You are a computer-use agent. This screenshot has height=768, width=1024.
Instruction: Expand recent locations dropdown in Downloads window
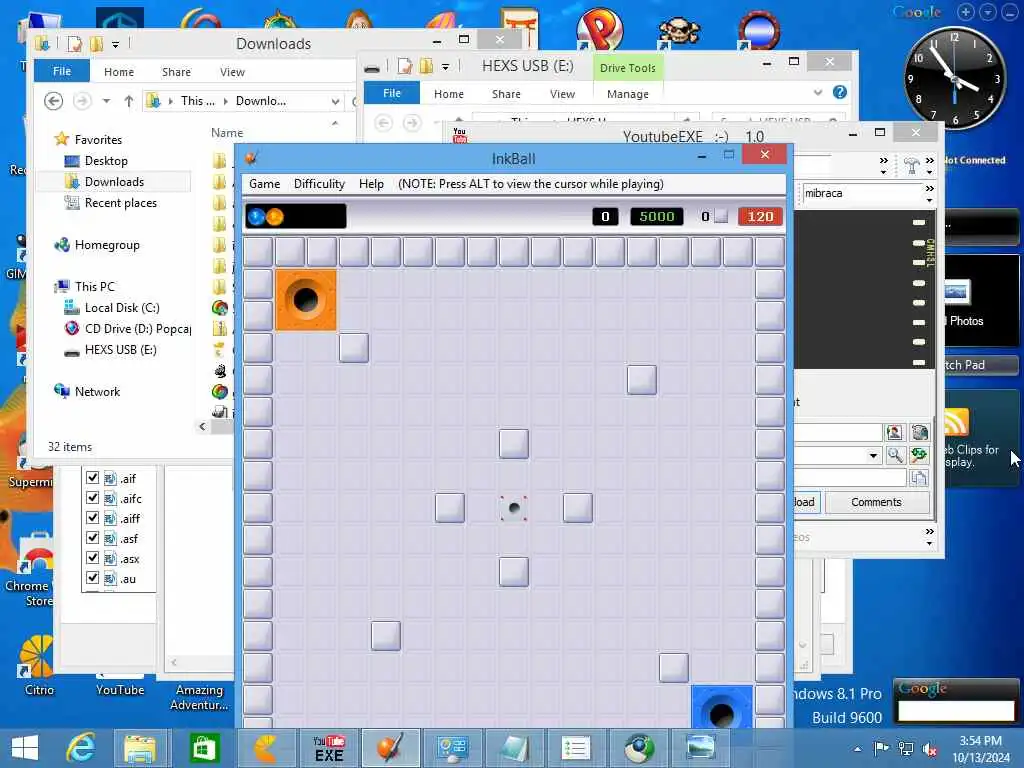(106, 101)
